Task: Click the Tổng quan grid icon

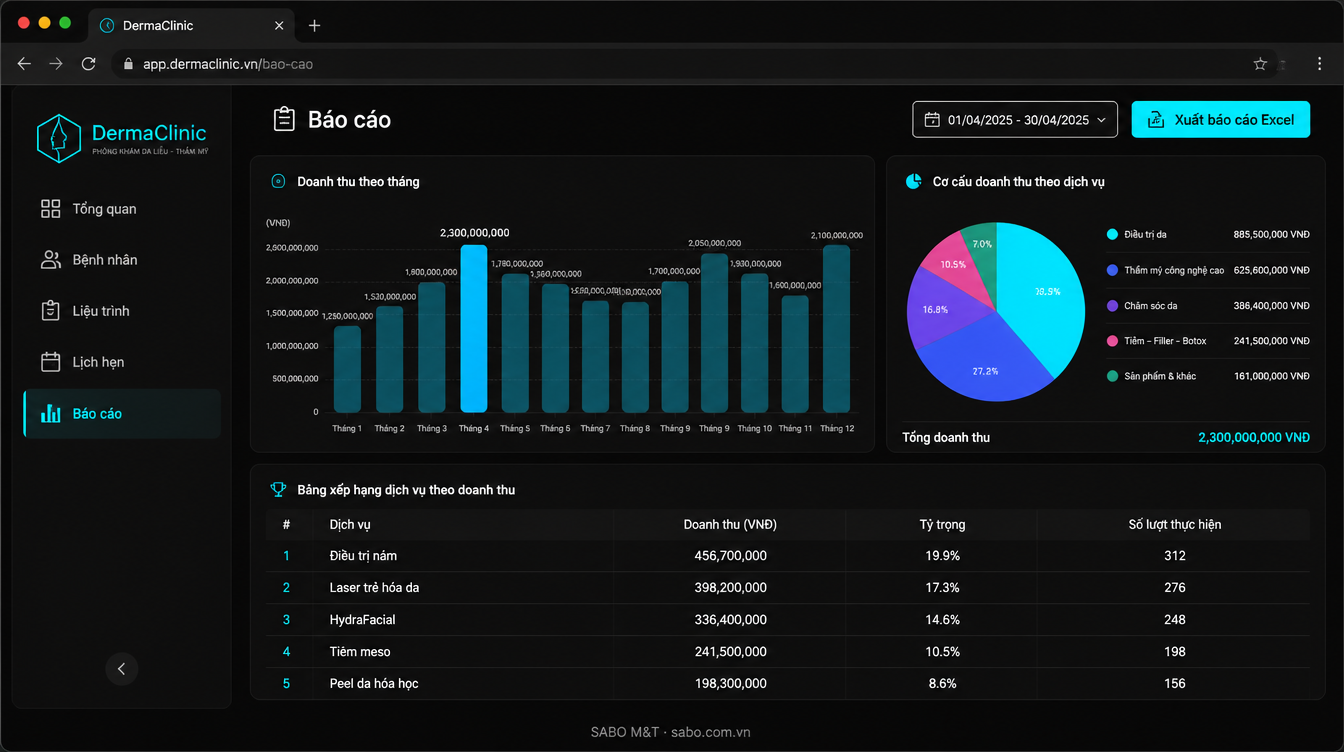Action: point(50,209)
